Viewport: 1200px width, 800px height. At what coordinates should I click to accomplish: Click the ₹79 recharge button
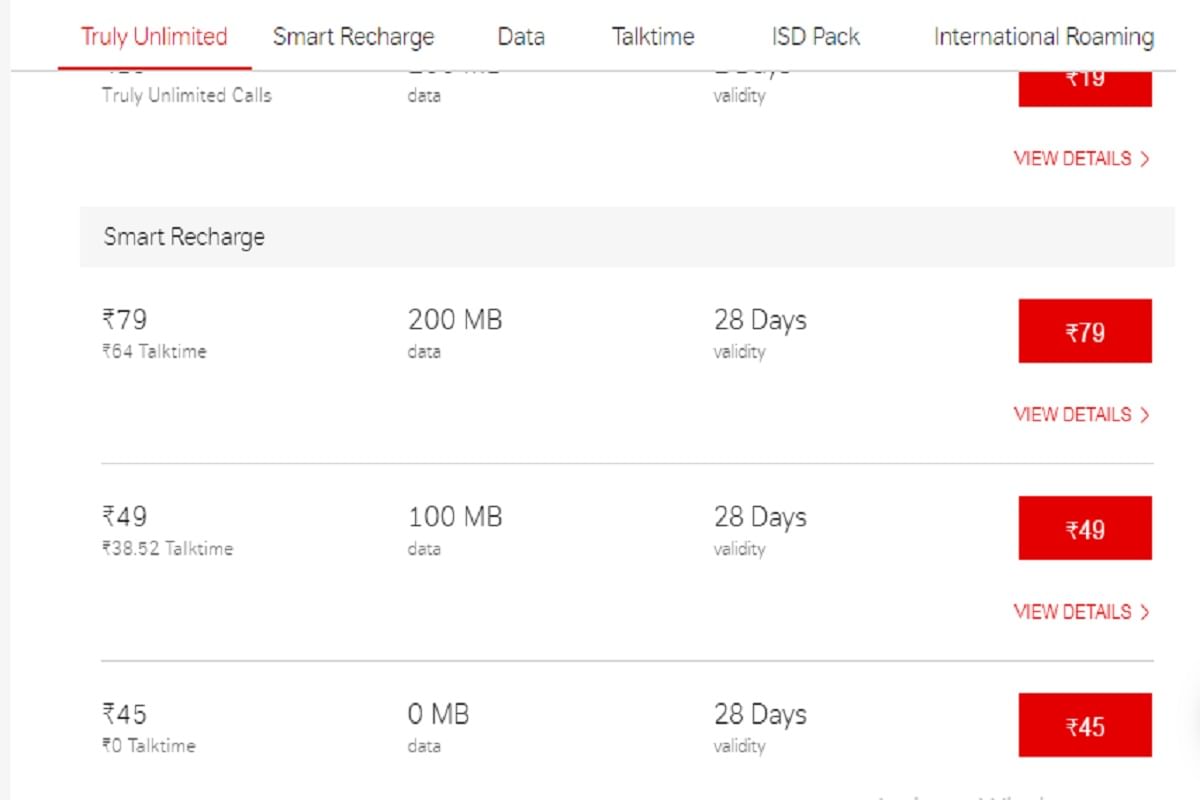[1085, 331]
